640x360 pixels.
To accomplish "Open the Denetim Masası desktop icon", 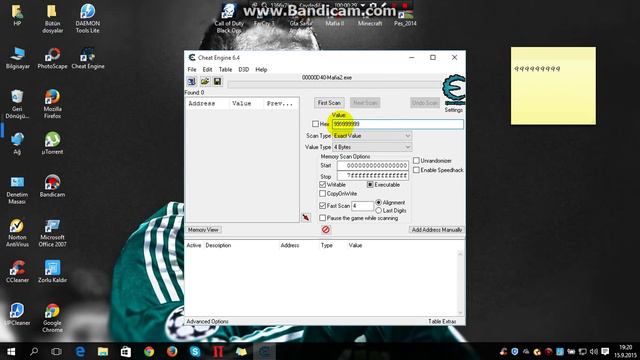I will [x=17, y=190].
